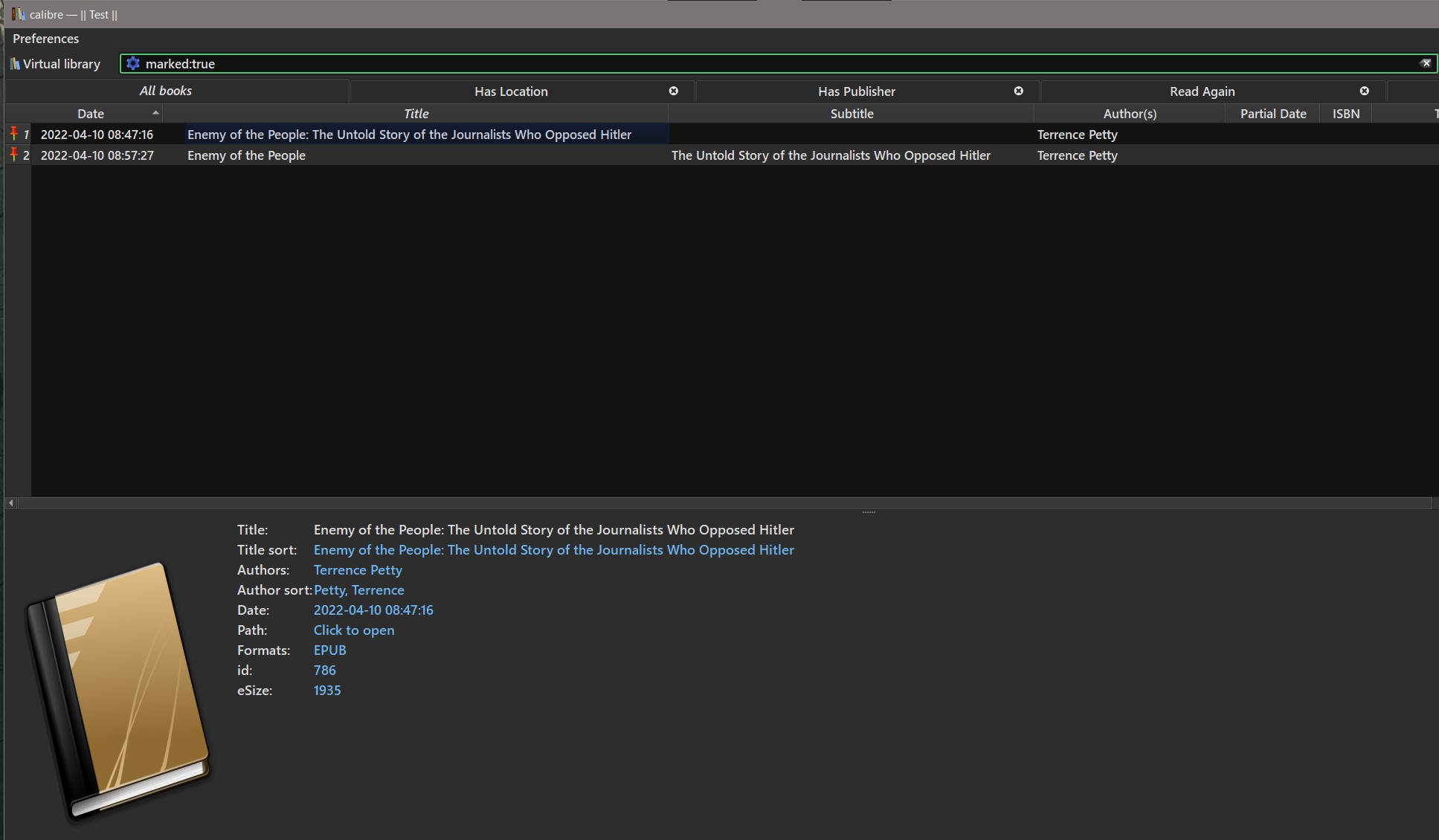Click in the marked:true search field

tap(744, 64)
